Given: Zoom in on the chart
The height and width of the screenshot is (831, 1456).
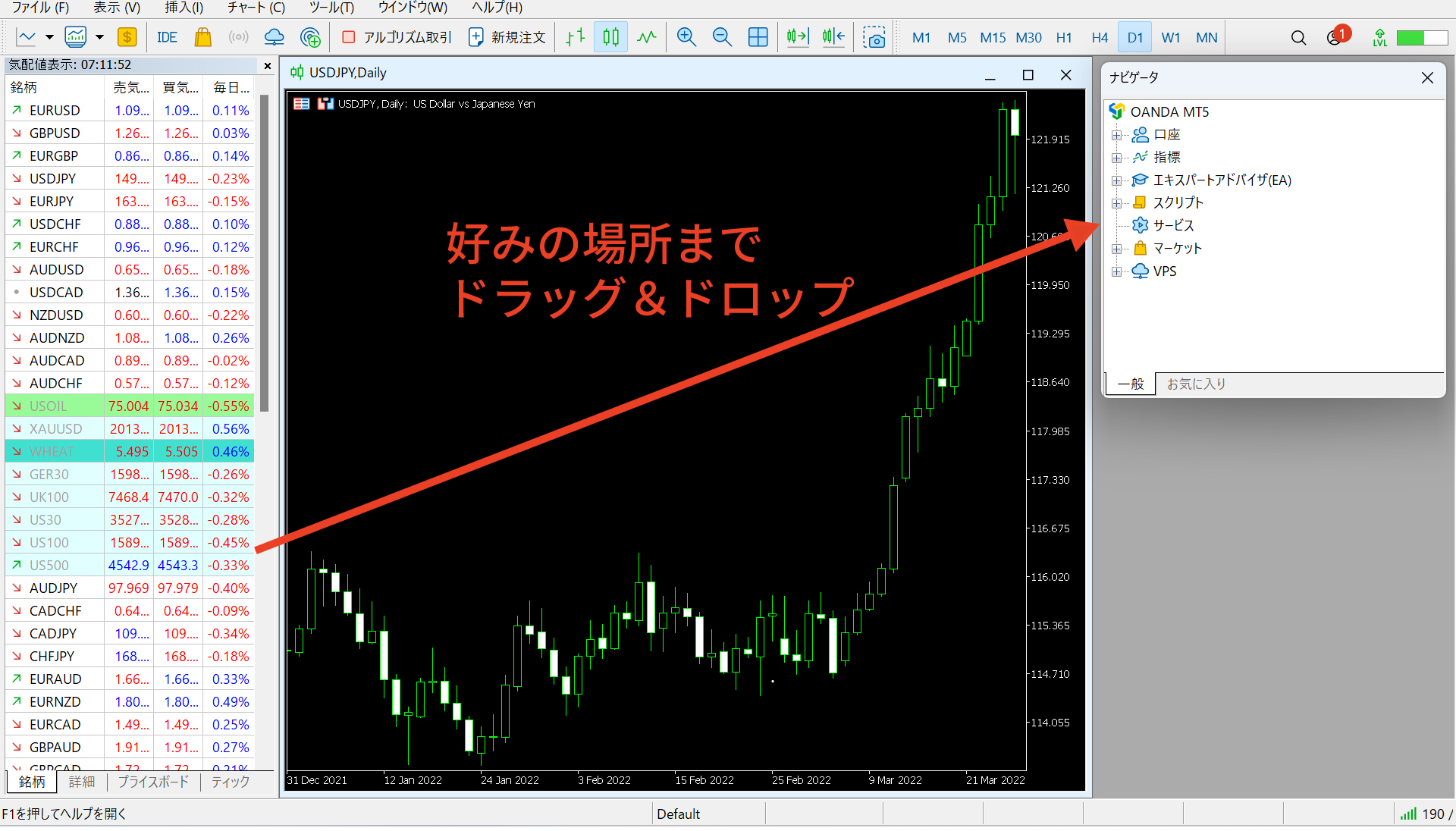Looking at the screenshot, I should tap(686, 37).
